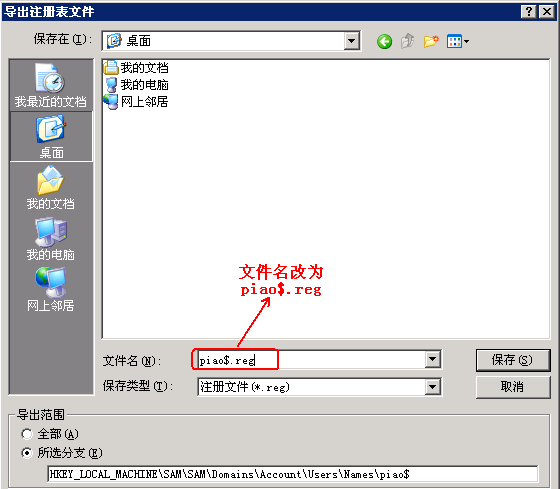
Task: Expand the 文件名 history dropdown arrow
Action: pyautogui.click(x=432, y=359)
